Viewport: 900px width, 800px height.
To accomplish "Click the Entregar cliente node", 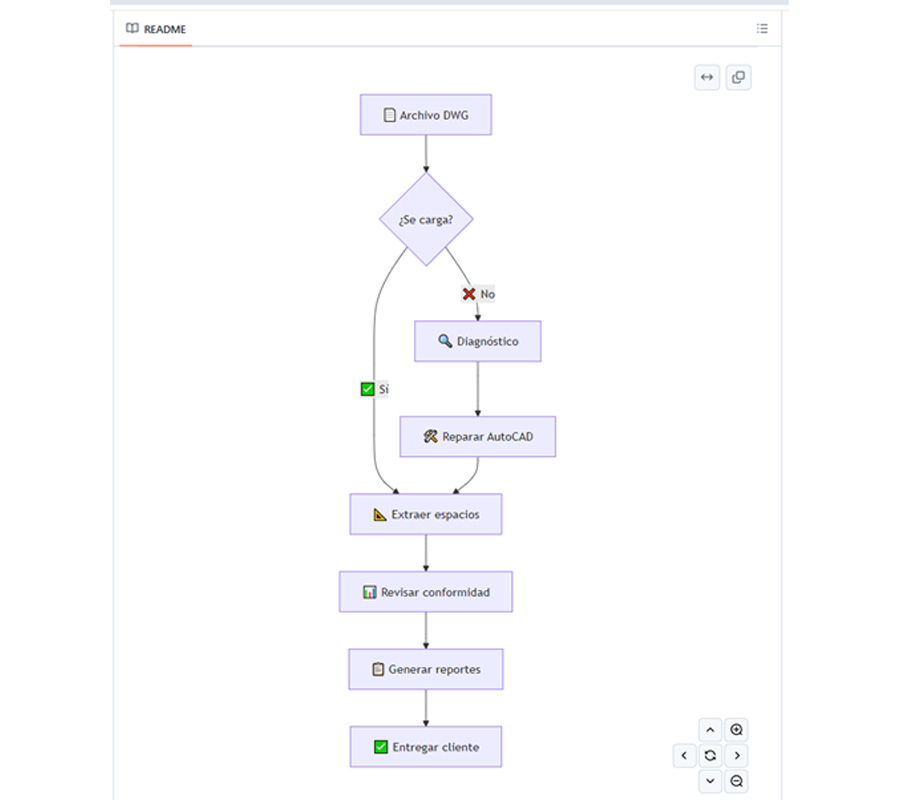I will (x=426, y=747).
